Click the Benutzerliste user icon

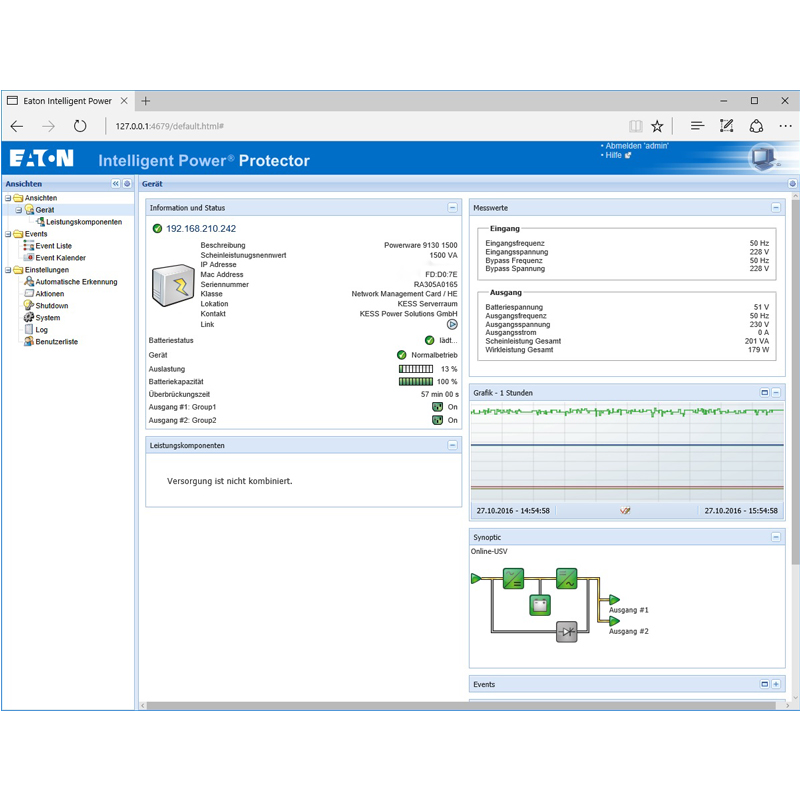tap(30, 341)
